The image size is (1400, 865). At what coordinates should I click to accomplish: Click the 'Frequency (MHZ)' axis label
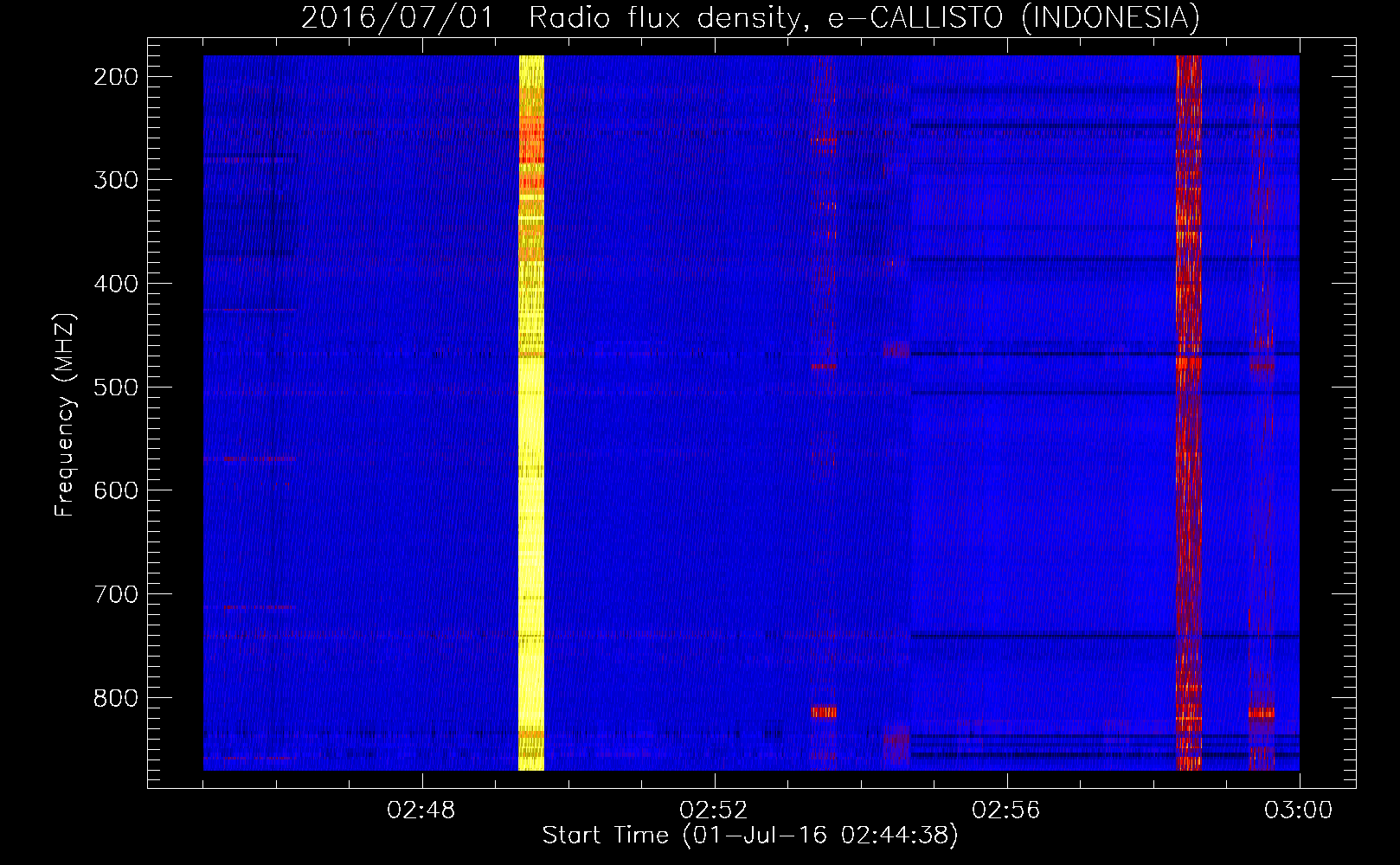click(x=65, y=415)
